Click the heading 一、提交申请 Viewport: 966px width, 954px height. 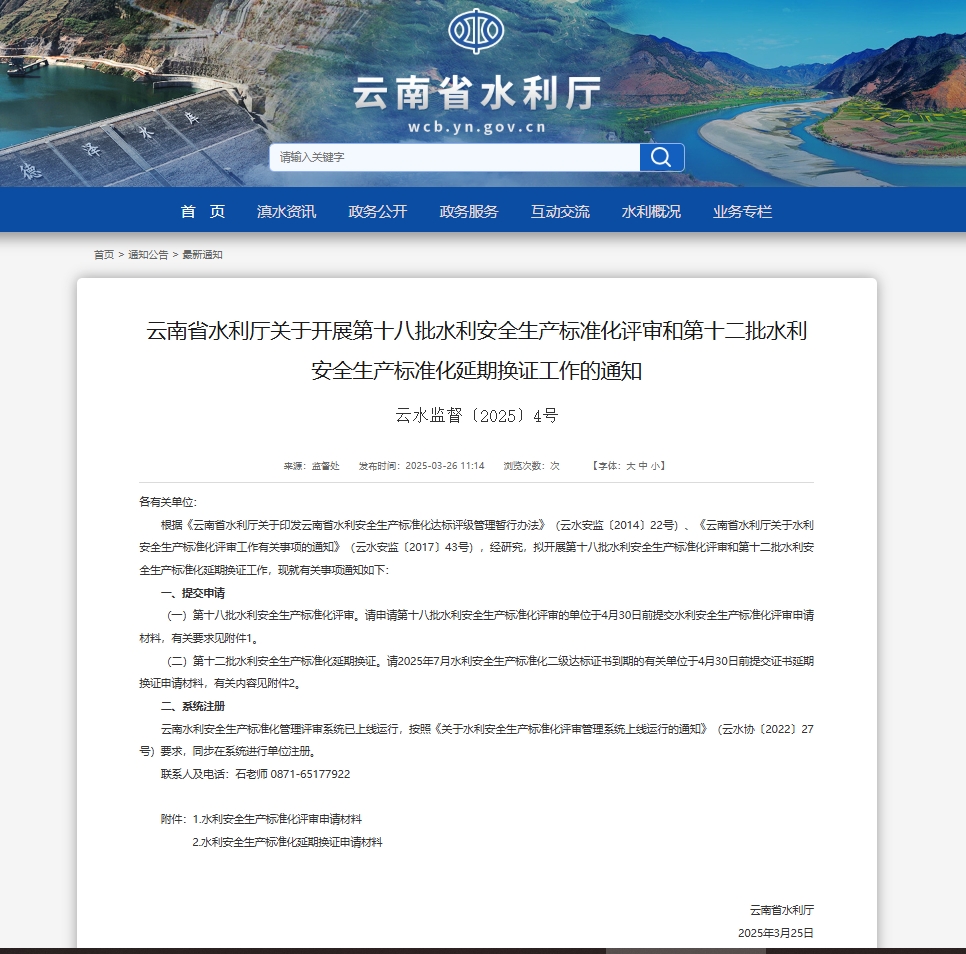[x=193, y=593]
